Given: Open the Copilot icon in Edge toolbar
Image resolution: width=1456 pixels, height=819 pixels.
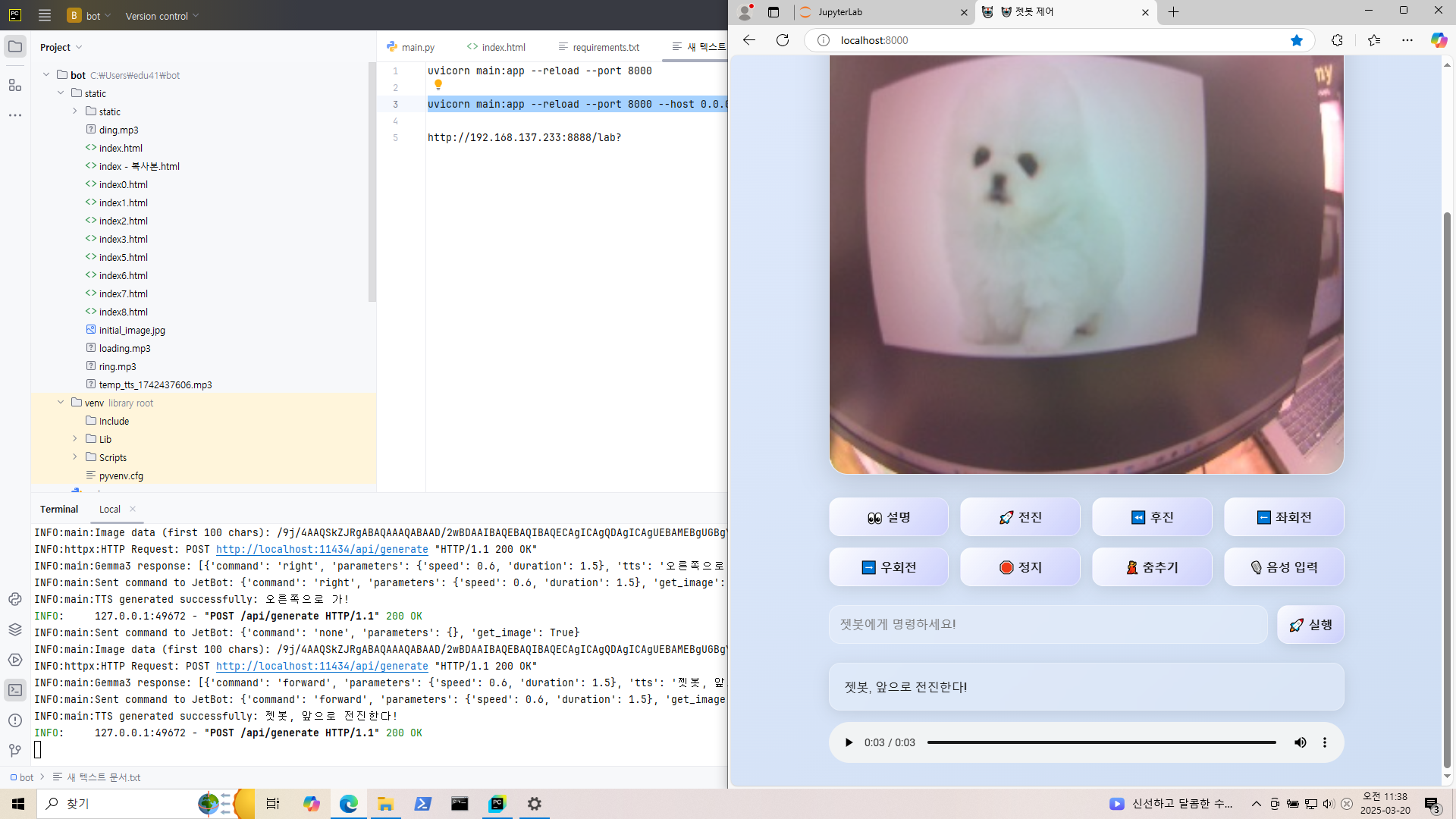Looking at the screenshot, I should pyautogui.click(x=1439, y=40).
